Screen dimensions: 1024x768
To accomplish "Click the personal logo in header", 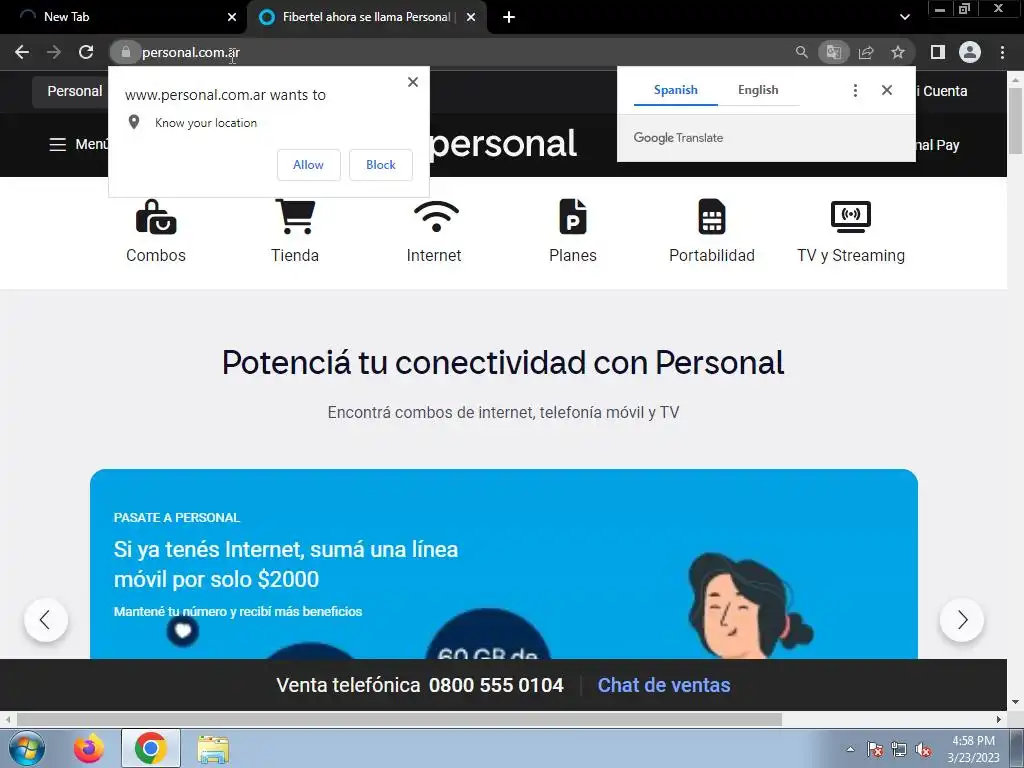I will pos(504,144).
